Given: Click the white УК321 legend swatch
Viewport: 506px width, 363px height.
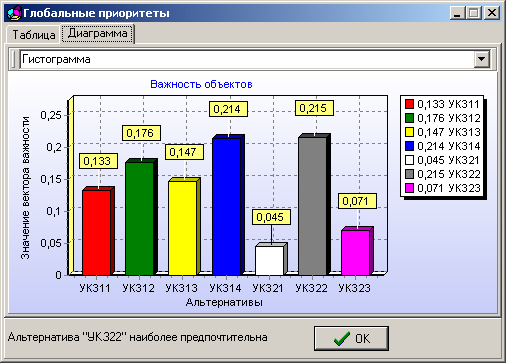Looking at the screenshot, I should point(409,160).
